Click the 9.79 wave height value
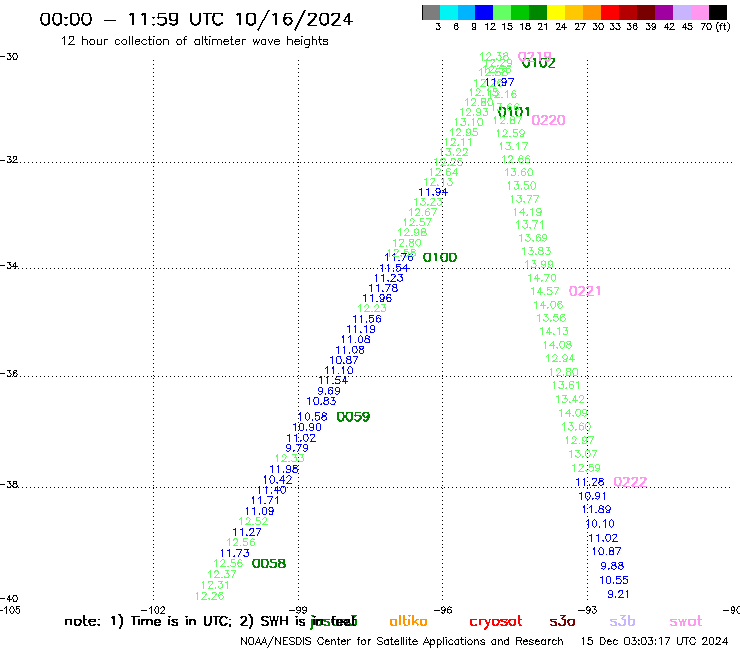This screenshot has height=650, width=740. [297, 448]
